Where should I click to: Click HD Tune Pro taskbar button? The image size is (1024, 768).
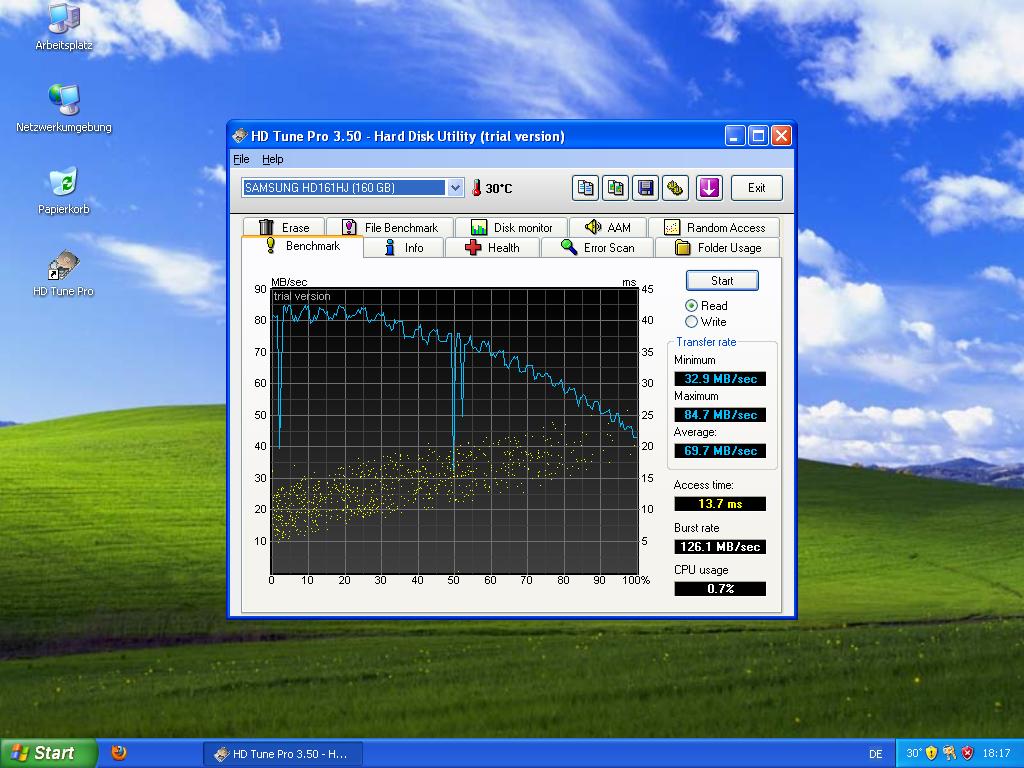pos(281,754)
